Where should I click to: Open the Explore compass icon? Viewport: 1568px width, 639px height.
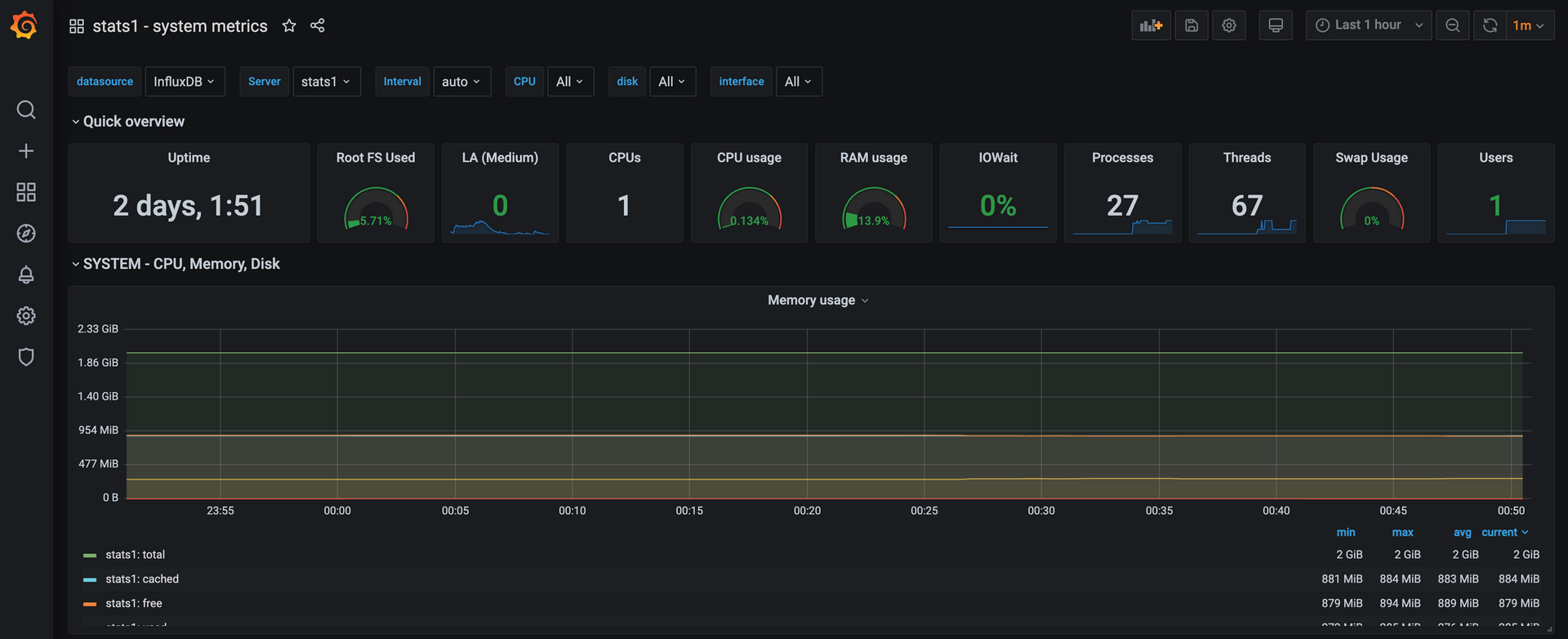(26, 234)
